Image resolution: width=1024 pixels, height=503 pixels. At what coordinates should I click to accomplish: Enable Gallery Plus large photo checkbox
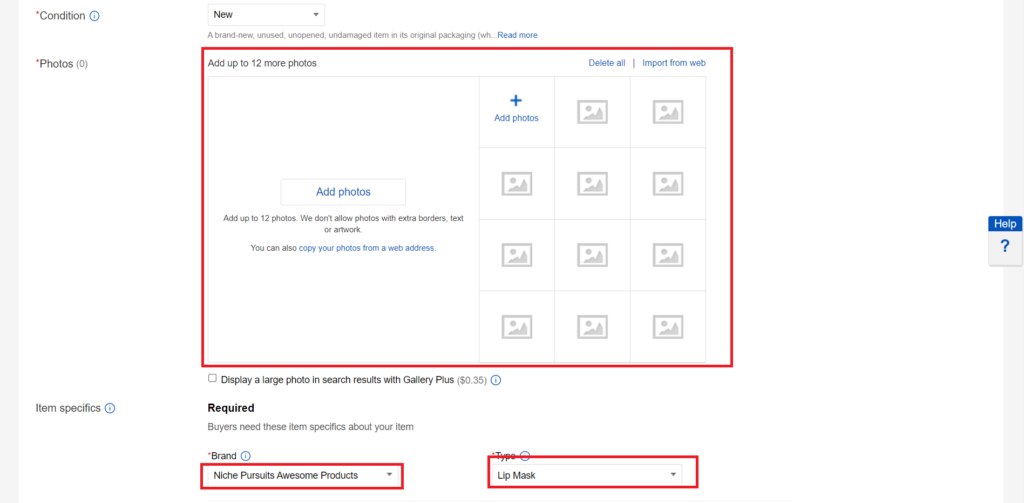click(x=212, y=378)
